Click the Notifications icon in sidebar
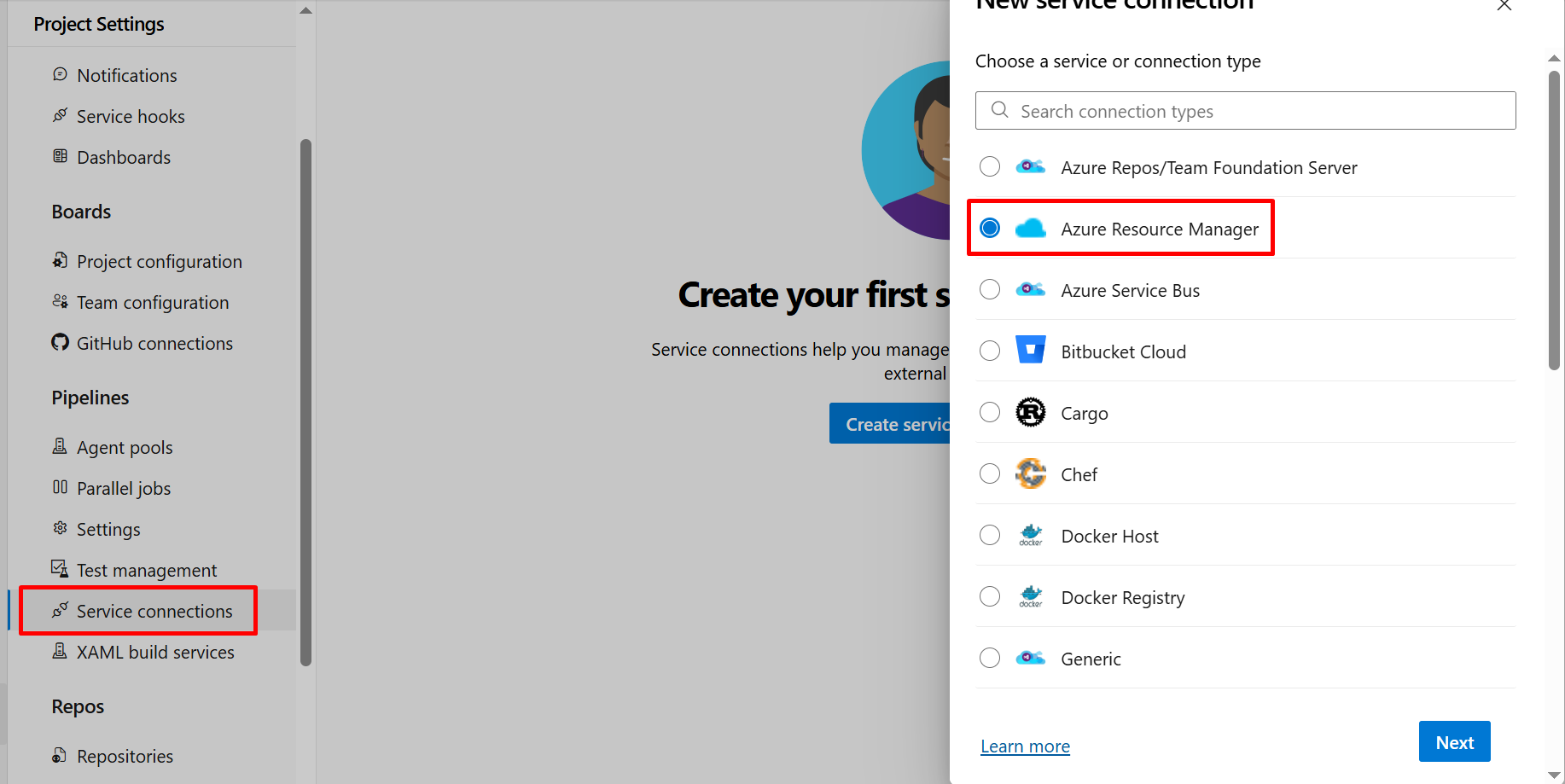The height and width of the screenshot is (784, 1565). tap(60, 74)
